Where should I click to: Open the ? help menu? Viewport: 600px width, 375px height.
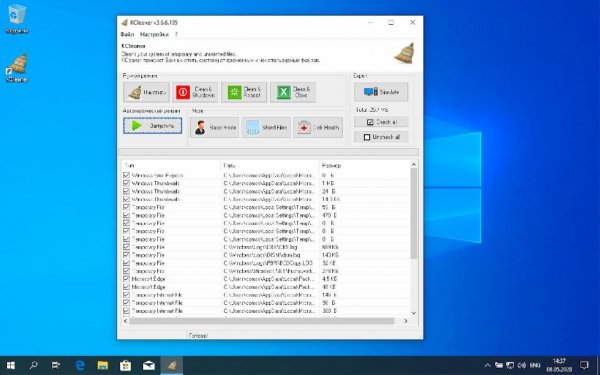coord(176,34)
